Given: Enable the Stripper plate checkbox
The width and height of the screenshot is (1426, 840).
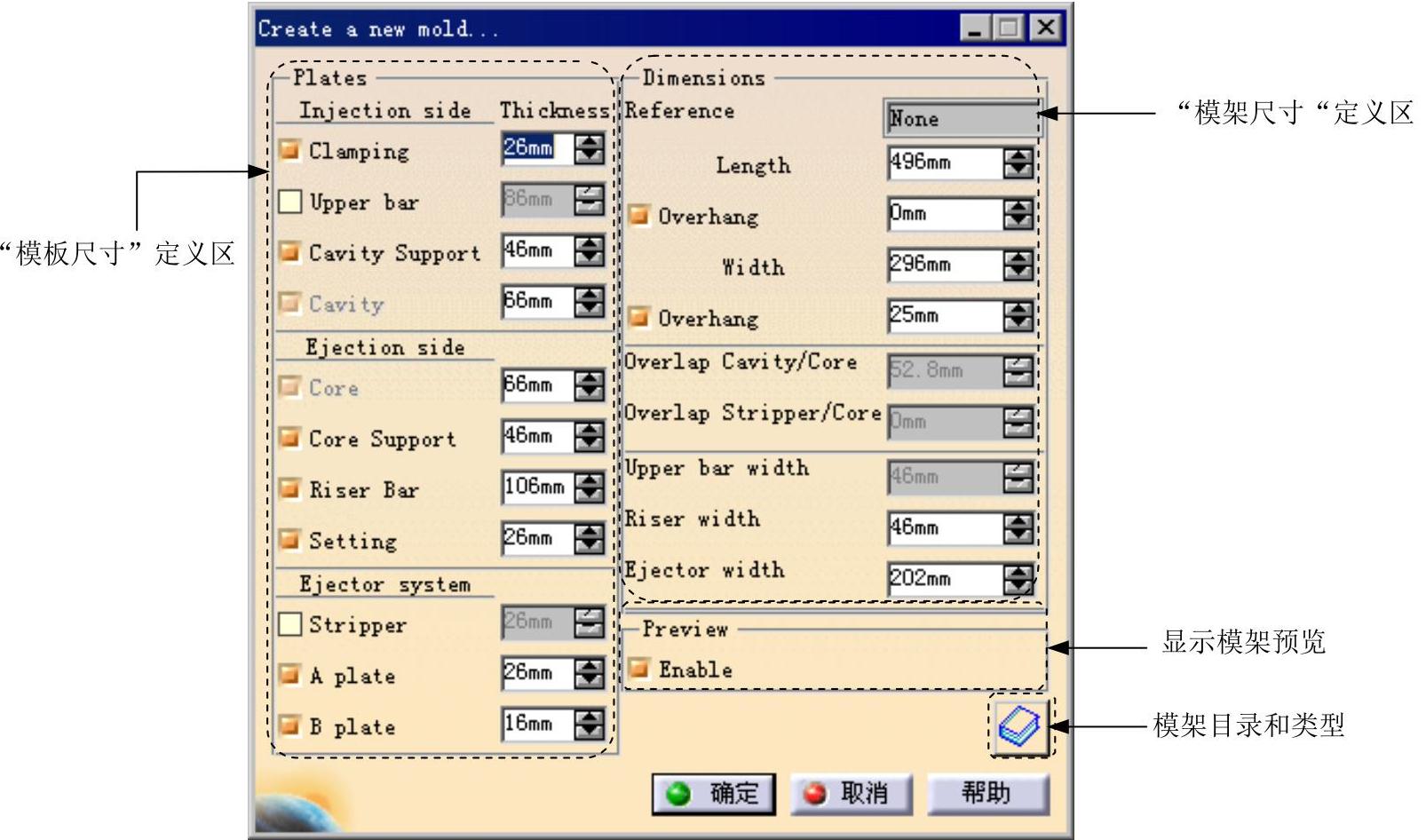Looking at the screenshot, I should [289, 624].
